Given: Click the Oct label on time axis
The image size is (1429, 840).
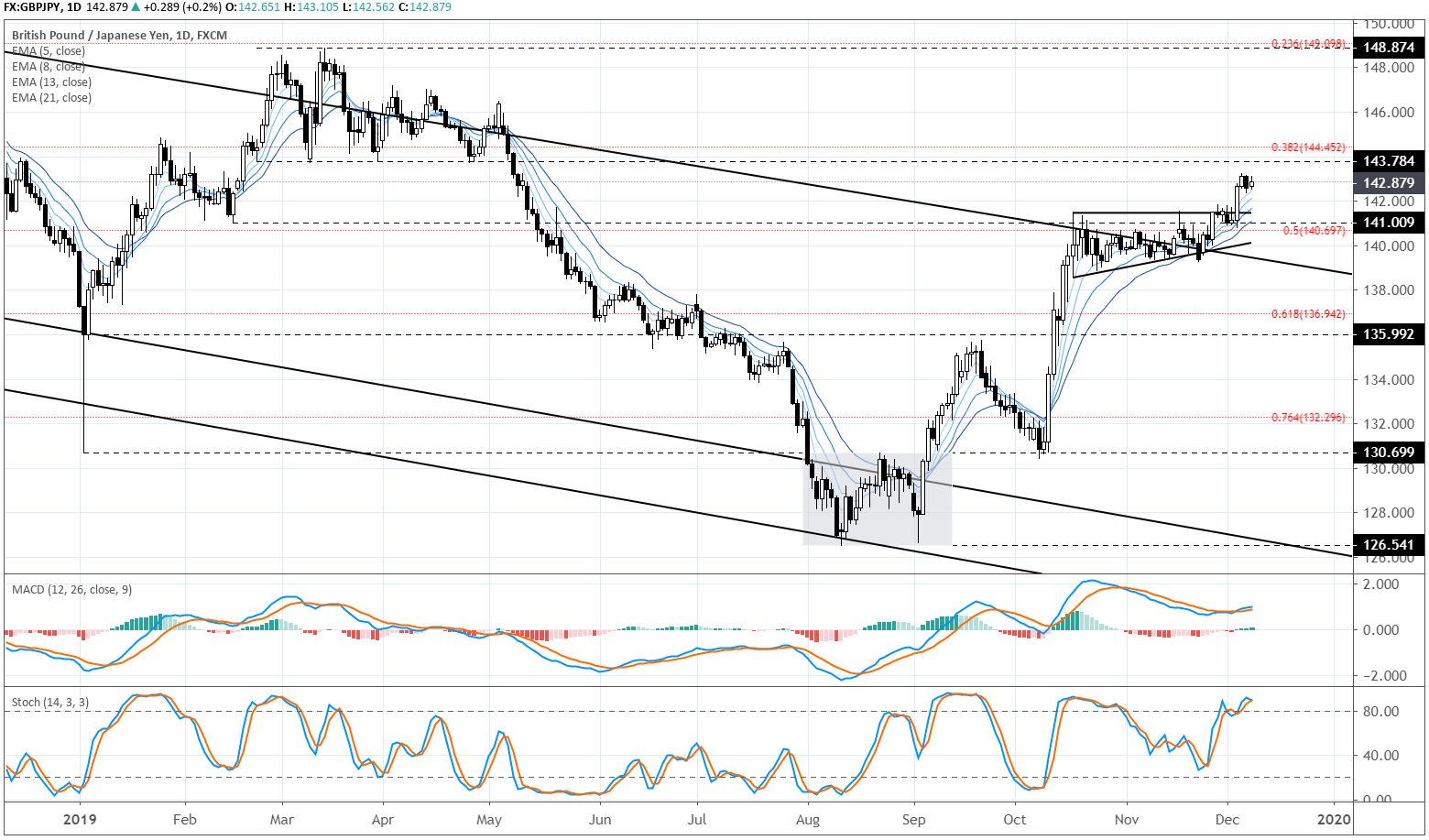Looking at the screenshot, I should pyautogui.click(x=1014, y=820).
